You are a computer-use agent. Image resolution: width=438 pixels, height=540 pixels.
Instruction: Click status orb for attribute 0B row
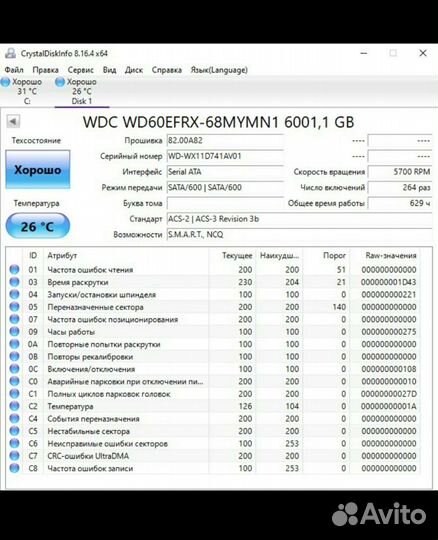(14, 356)
